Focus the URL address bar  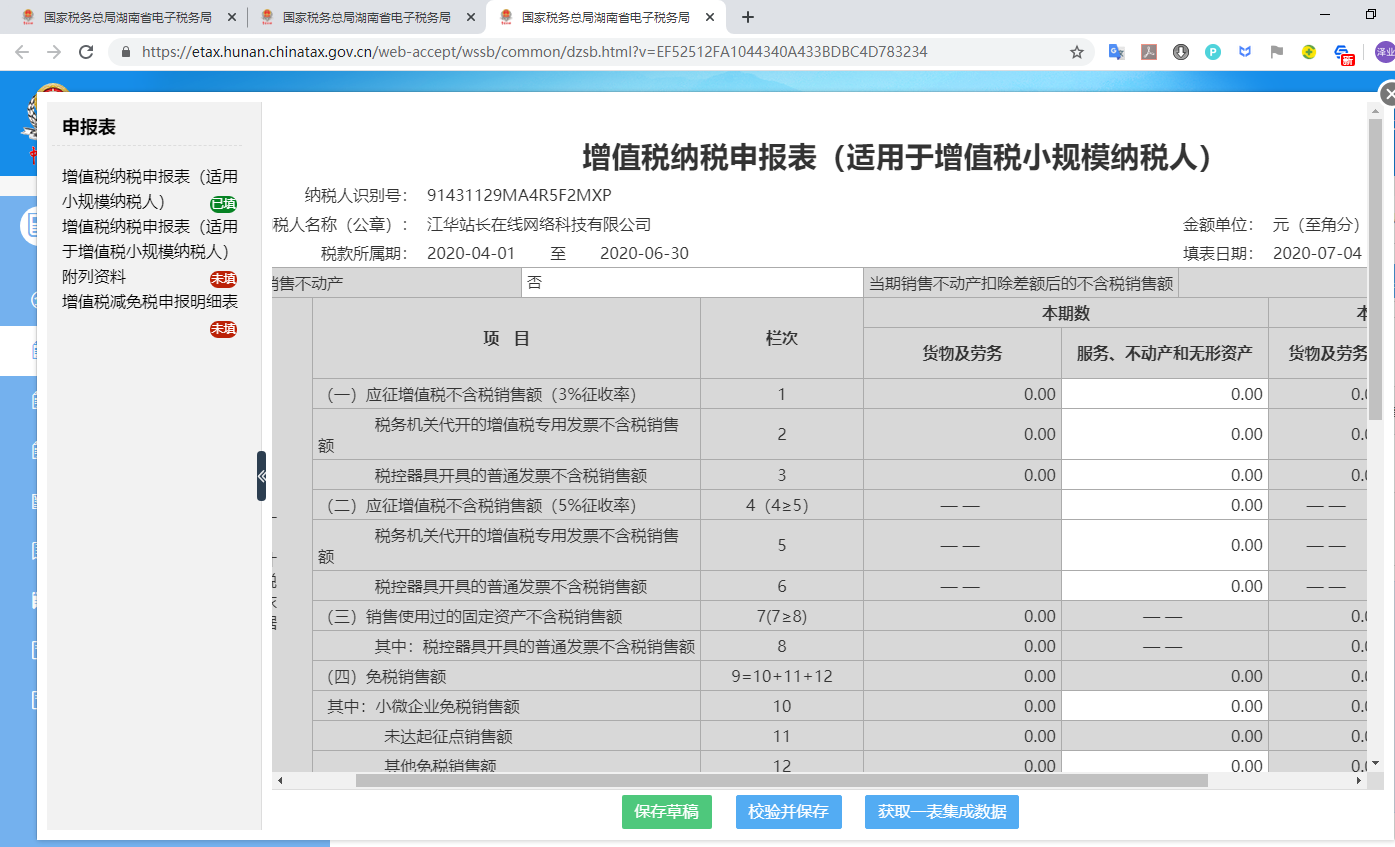coord(598,52)
